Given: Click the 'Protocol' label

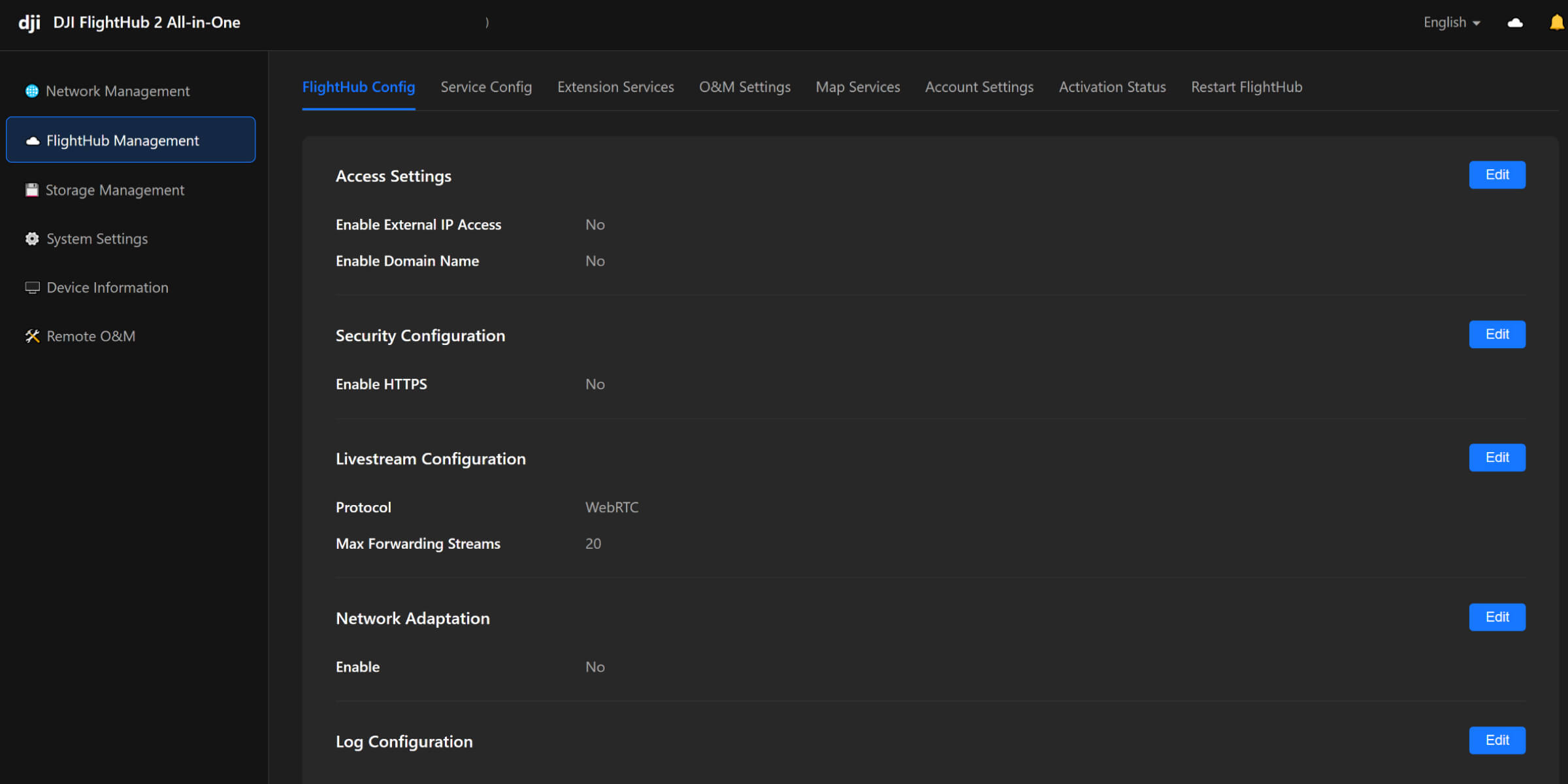Looking at the screenshot, I should click(x=363, y=508).
